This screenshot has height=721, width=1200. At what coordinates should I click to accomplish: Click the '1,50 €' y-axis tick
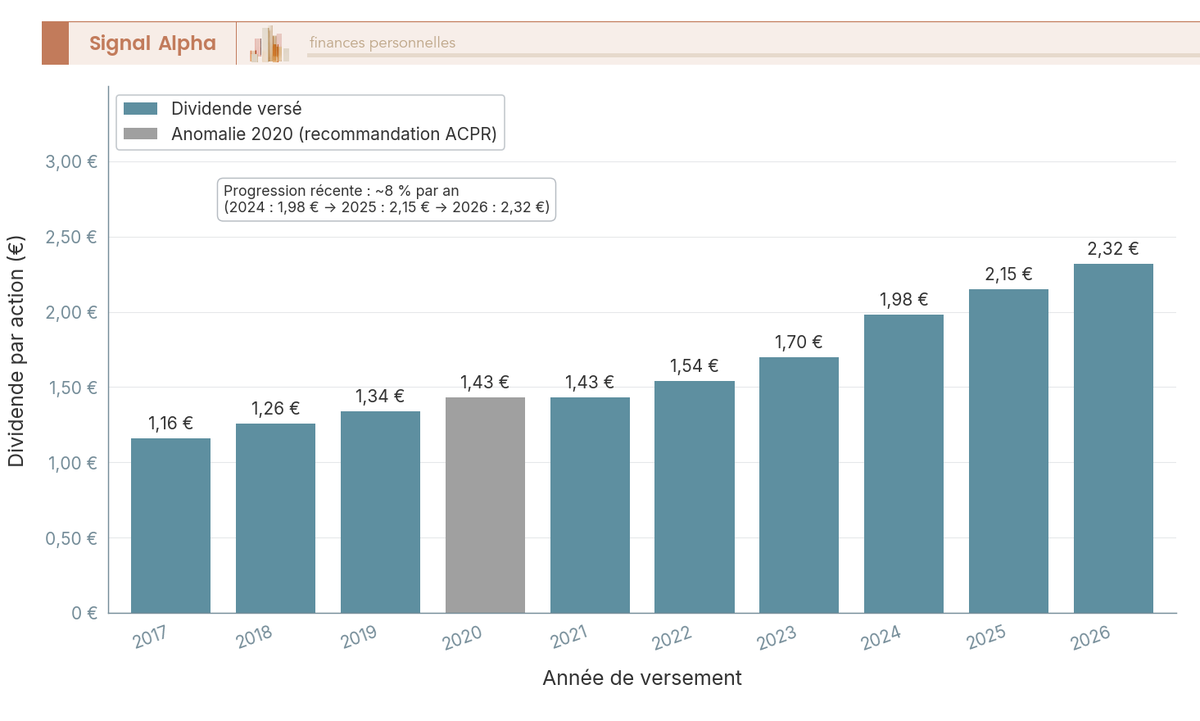(72, 387)
